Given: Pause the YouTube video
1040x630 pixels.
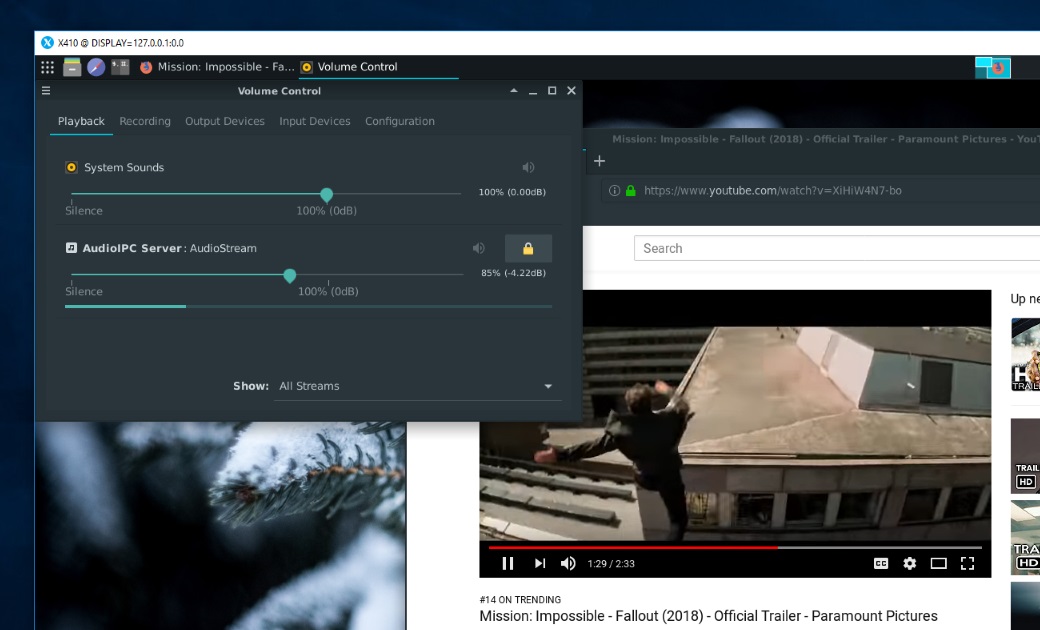Looking at the screenshot, I should click(x=508, y=563).
